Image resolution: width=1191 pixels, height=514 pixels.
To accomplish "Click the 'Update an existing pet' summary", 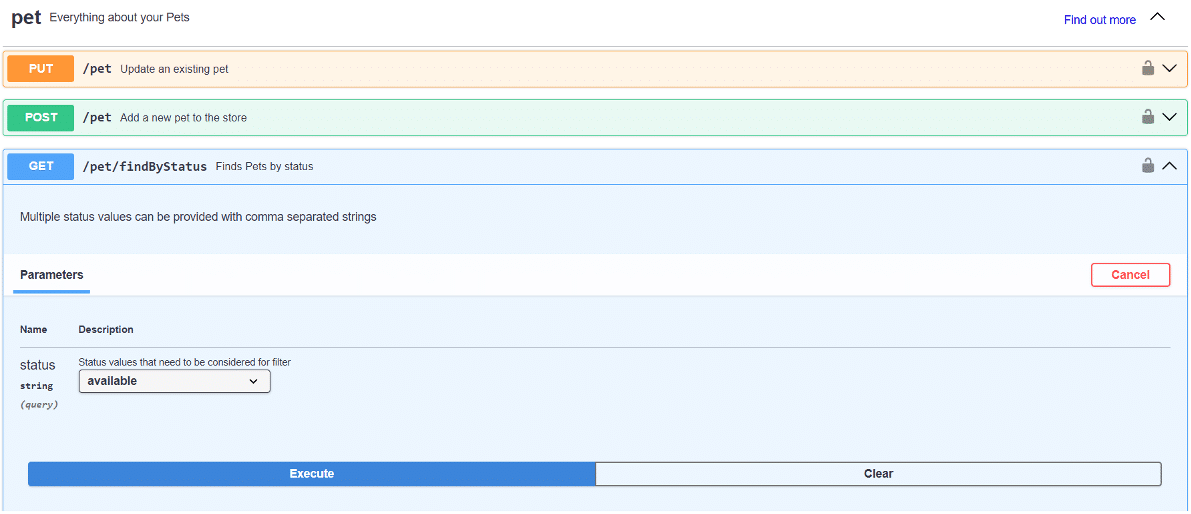I will coord(174,69).
